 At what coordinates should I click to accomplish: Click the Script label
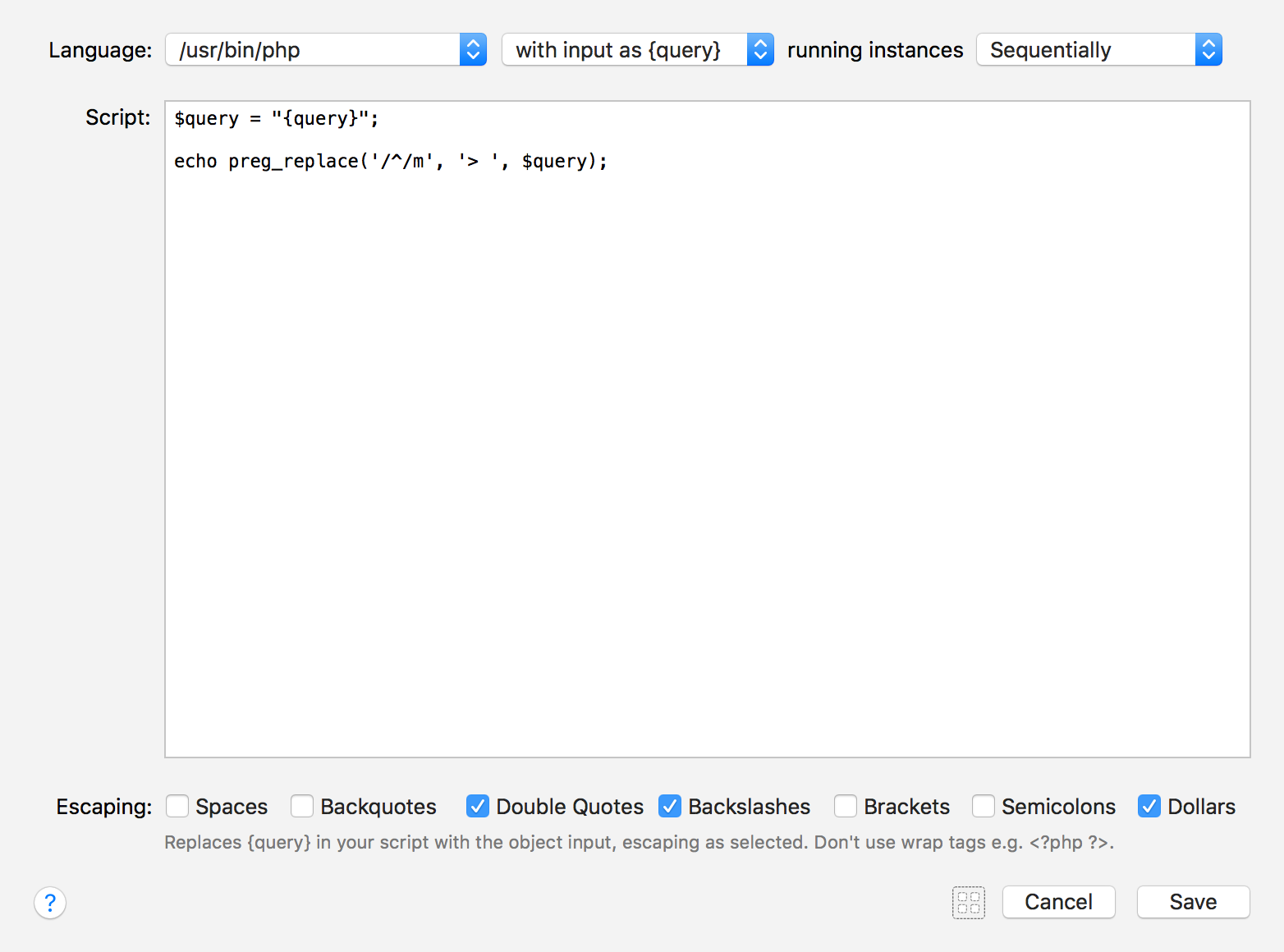[x=118, y=117]
